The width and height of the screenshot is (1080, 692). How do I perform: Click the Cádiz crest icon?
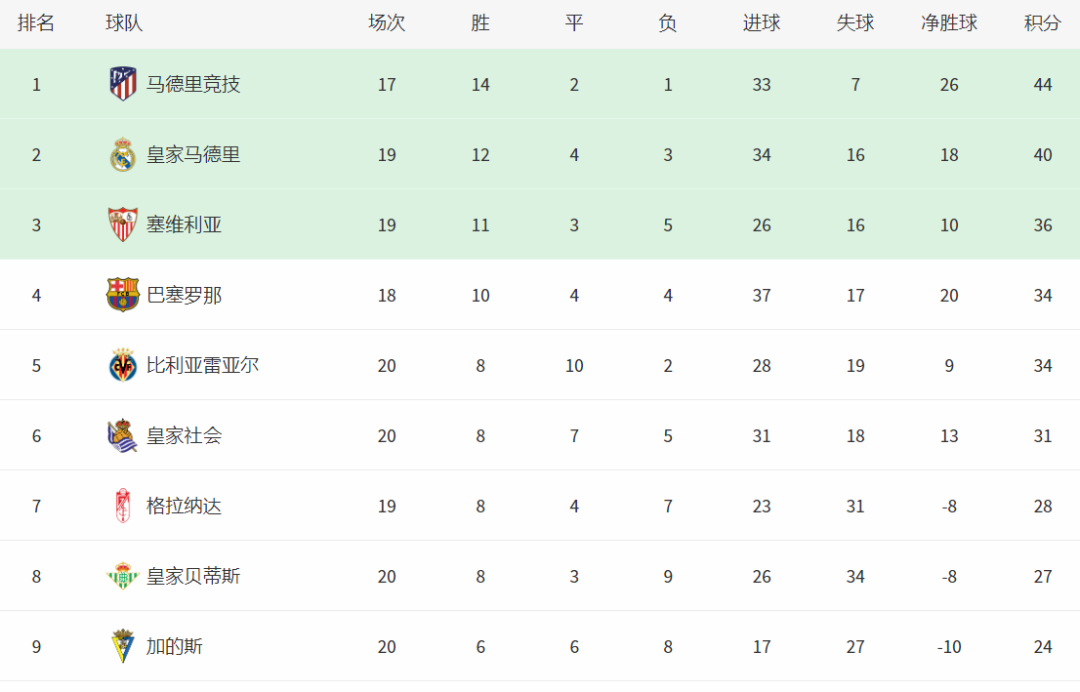point(123,646)
